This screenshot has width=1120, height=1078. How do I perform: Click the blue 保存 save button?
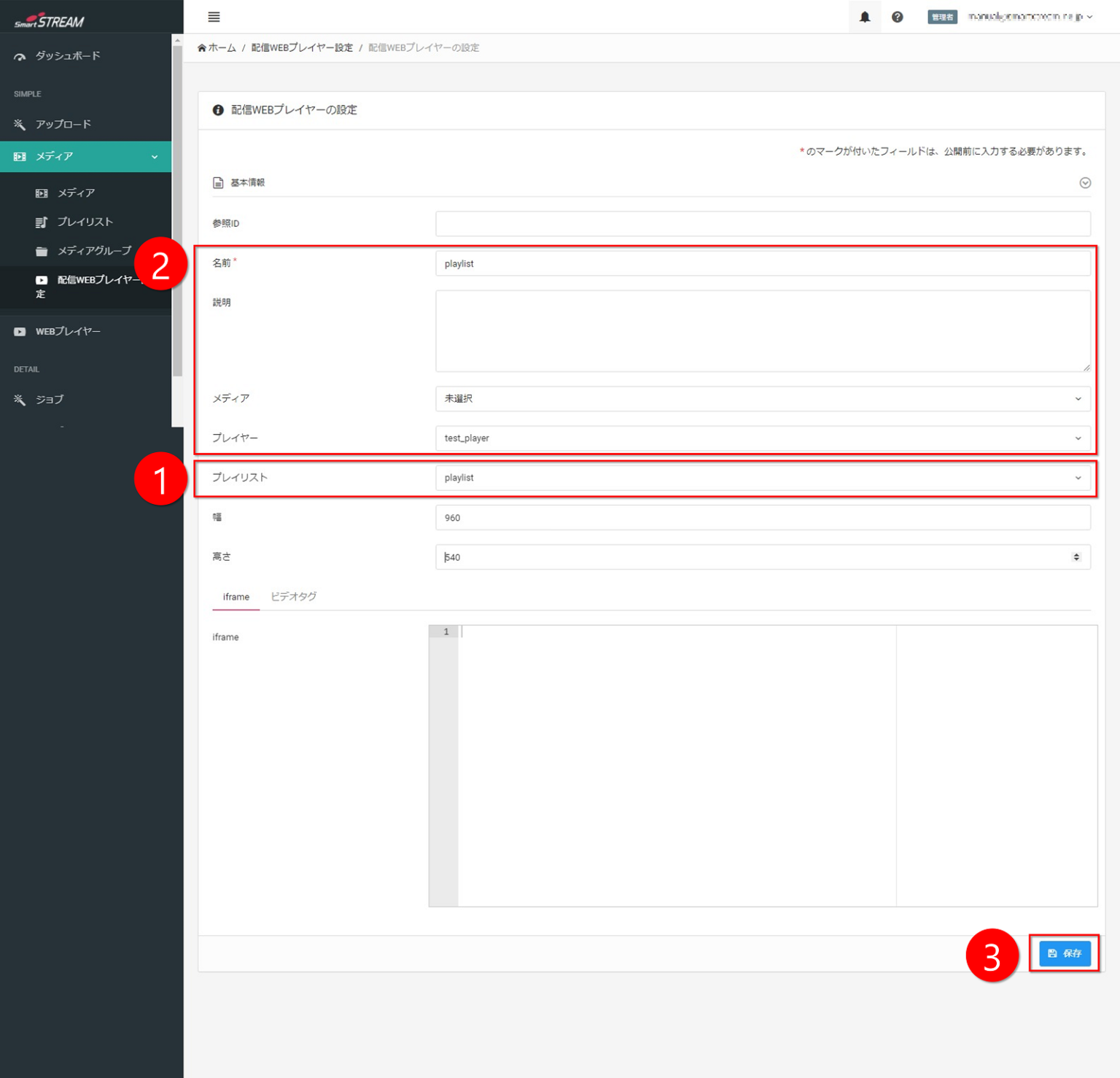(1064, 953)
